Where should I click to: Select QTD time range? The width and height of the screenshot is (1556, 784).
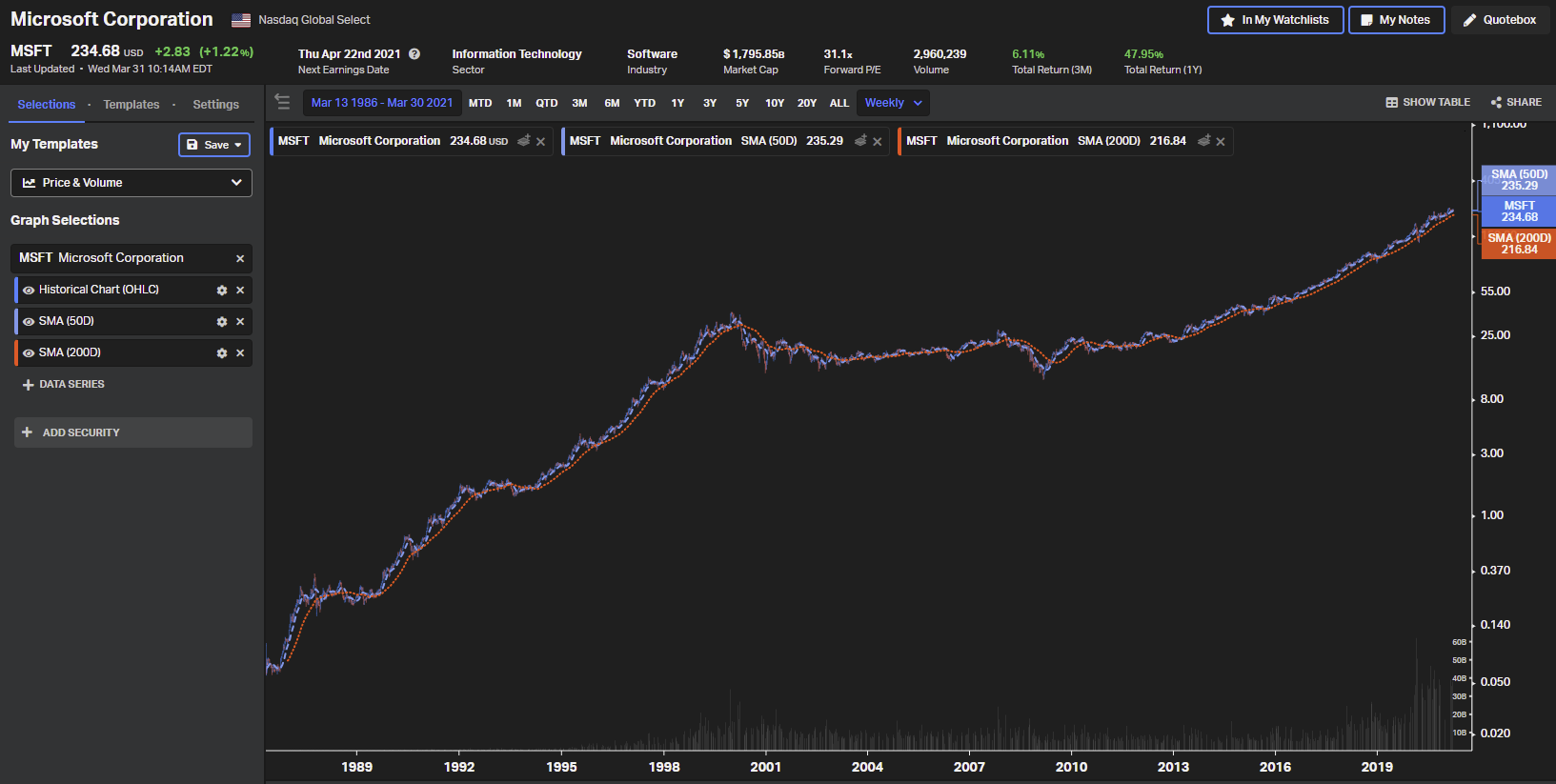[x=547, y=103]
